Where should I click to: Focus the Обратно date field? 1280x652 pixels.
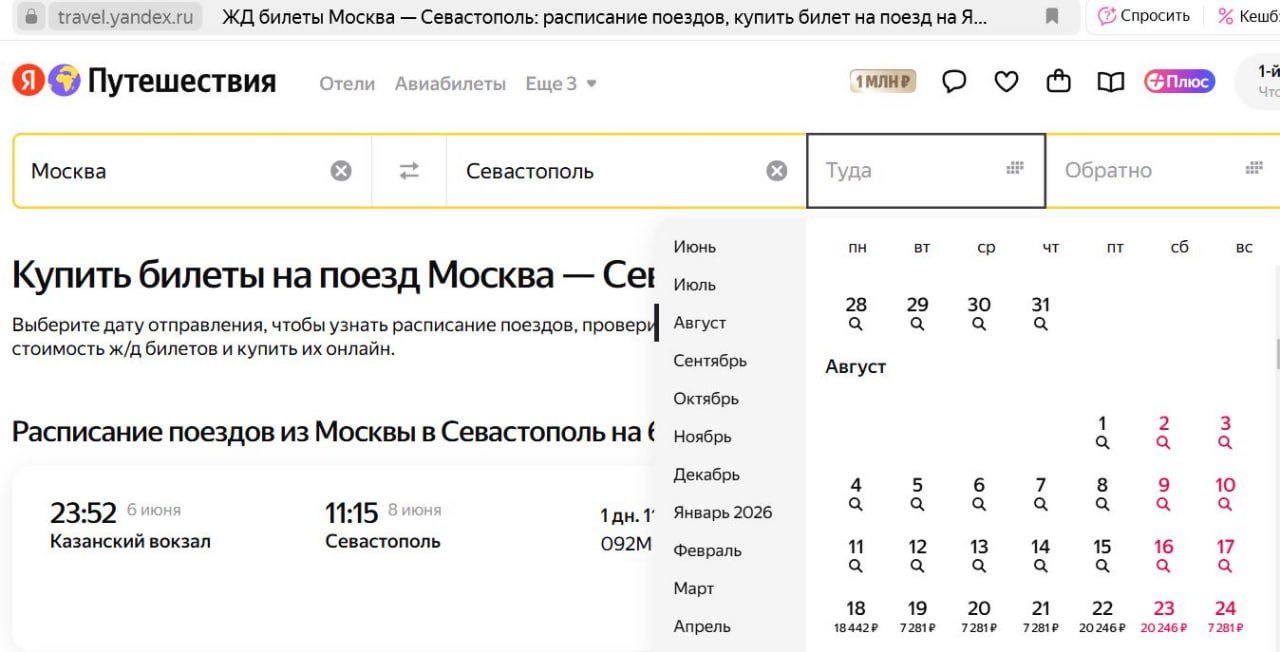point(1163,171)
